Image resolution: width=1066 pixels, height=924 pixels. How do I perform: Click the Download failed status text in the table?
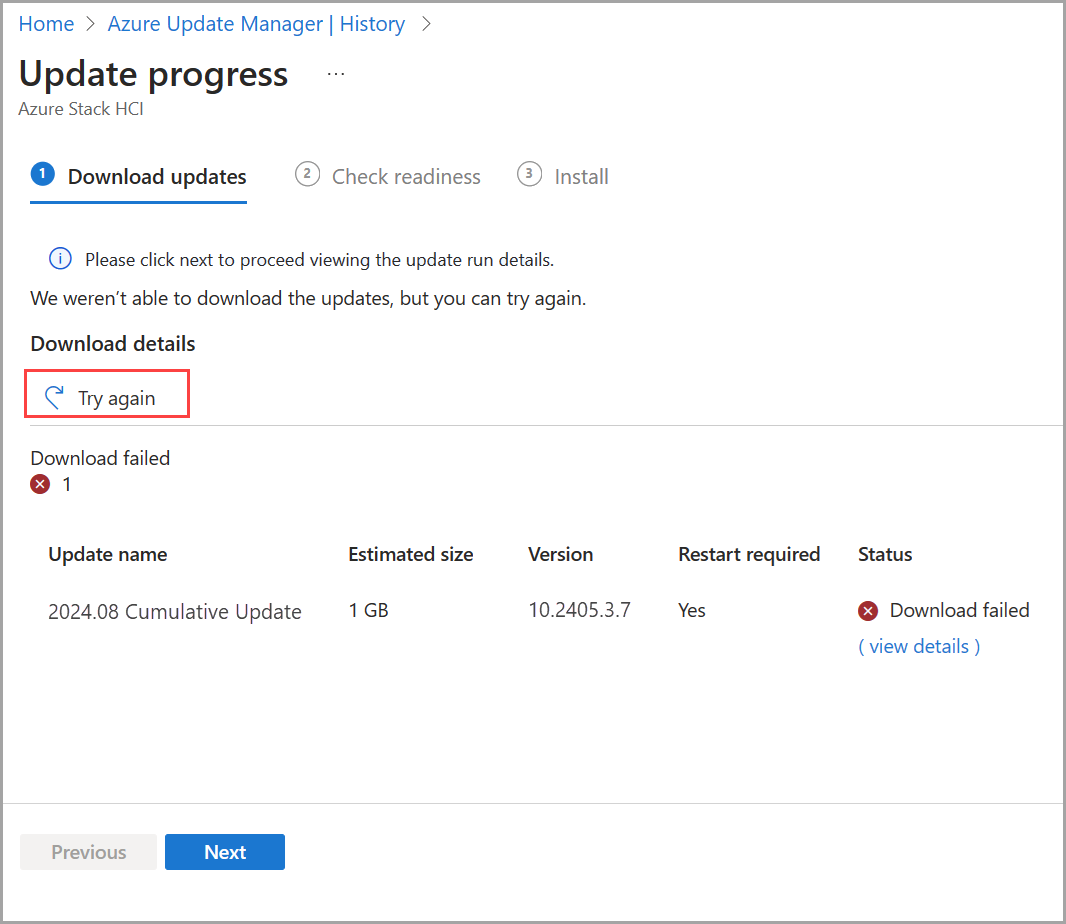click(960, 611)
